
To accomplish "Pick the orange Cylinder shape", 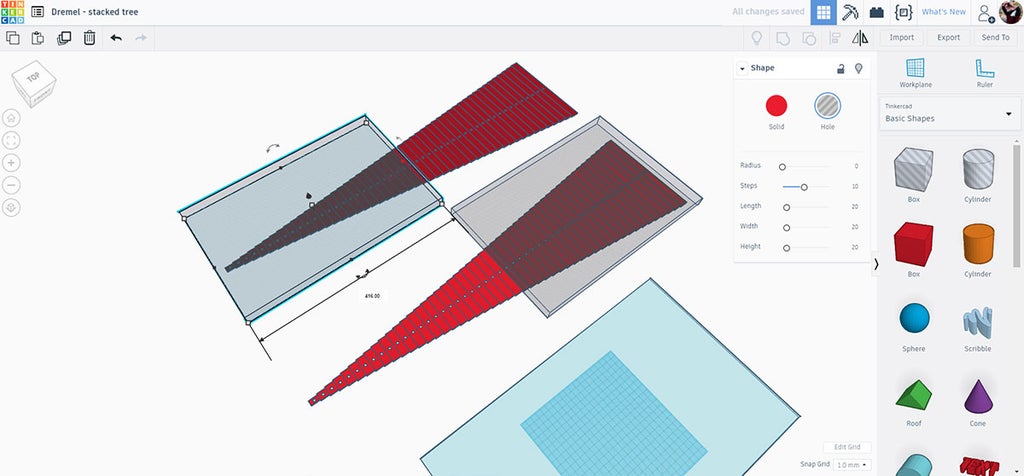I will pyautogui.click(x=978, y=244).
